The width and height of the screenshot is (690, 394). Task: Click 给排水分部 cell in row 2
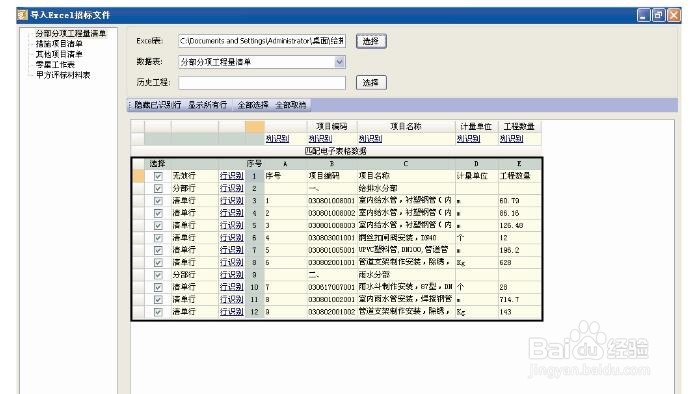click(406, 188)
